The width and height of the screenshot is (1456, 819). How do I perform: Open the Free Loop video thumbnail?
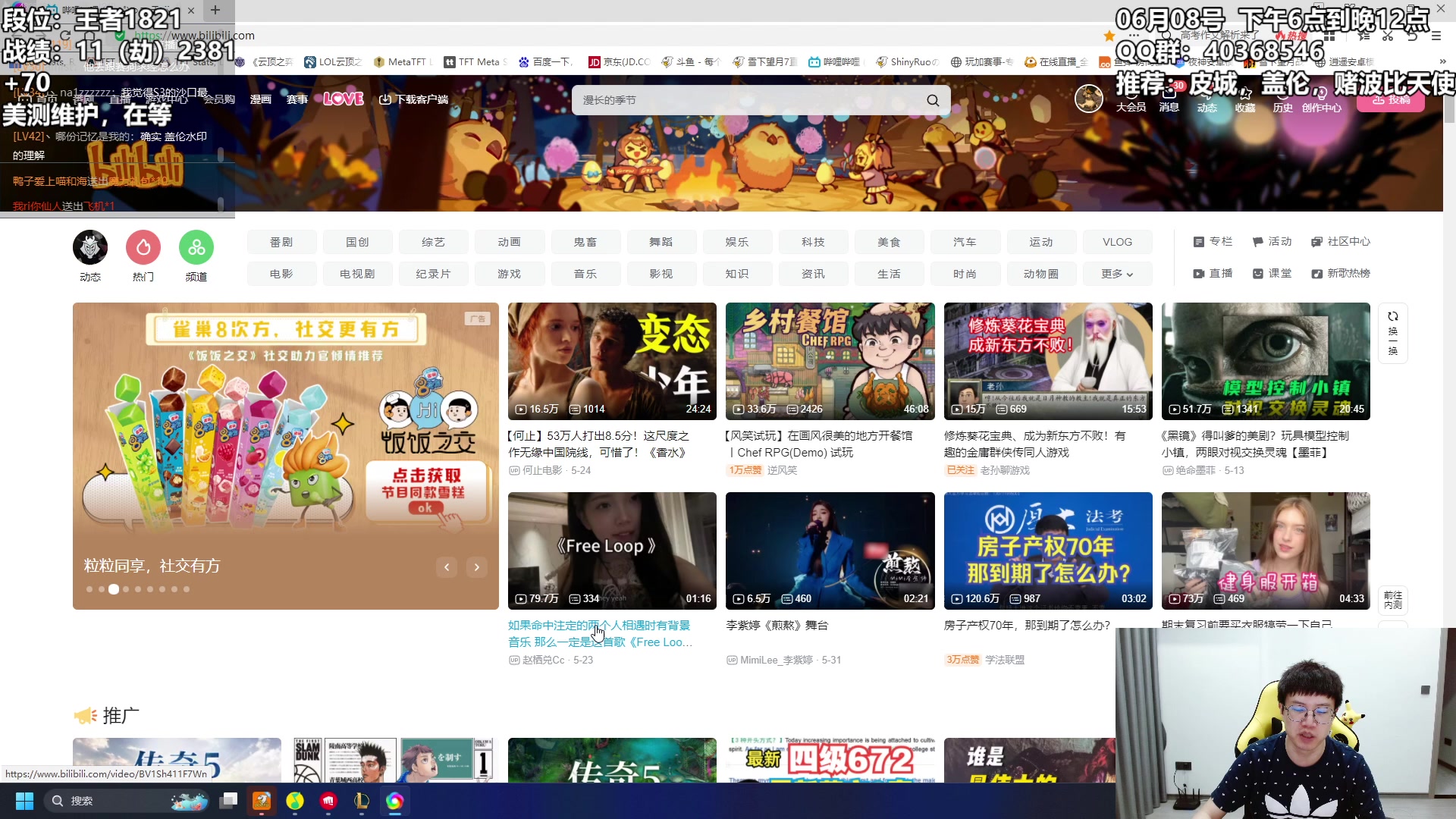pyautogui.click(x=612, y=551)
